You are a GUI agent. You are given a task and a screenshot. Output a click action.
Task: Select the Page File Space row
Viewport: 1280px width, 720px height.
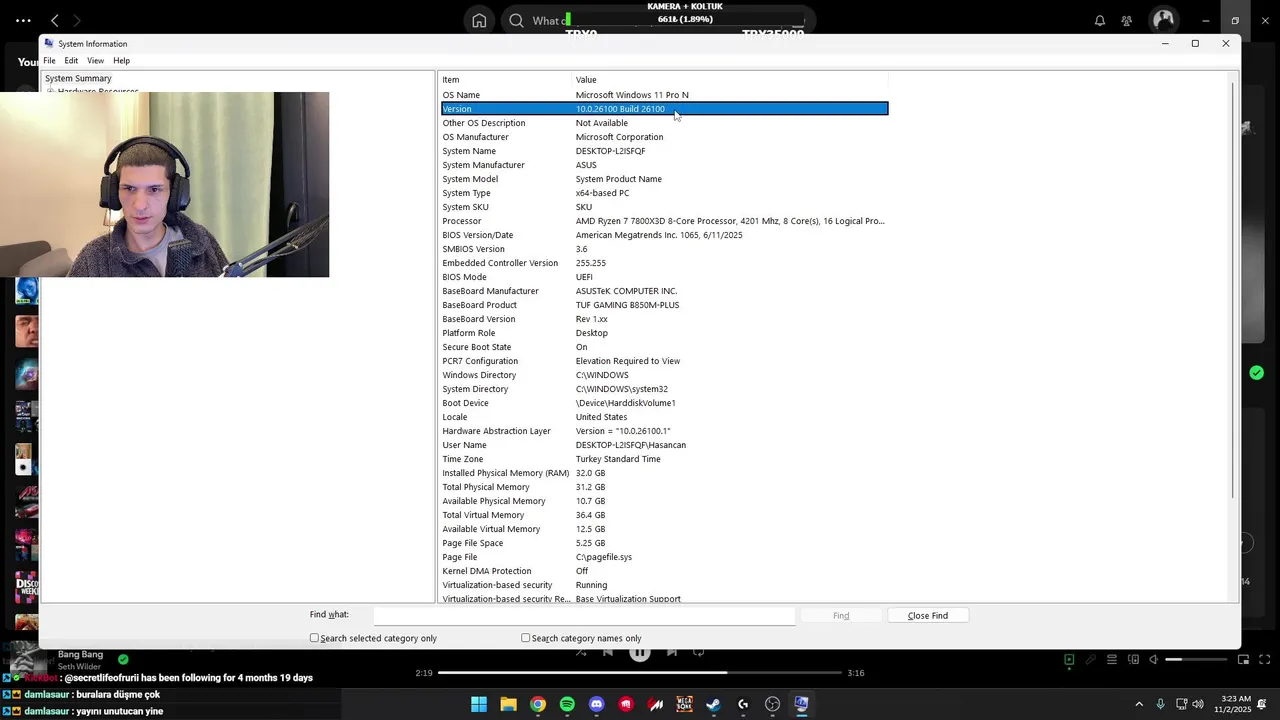tap(664, 543)
